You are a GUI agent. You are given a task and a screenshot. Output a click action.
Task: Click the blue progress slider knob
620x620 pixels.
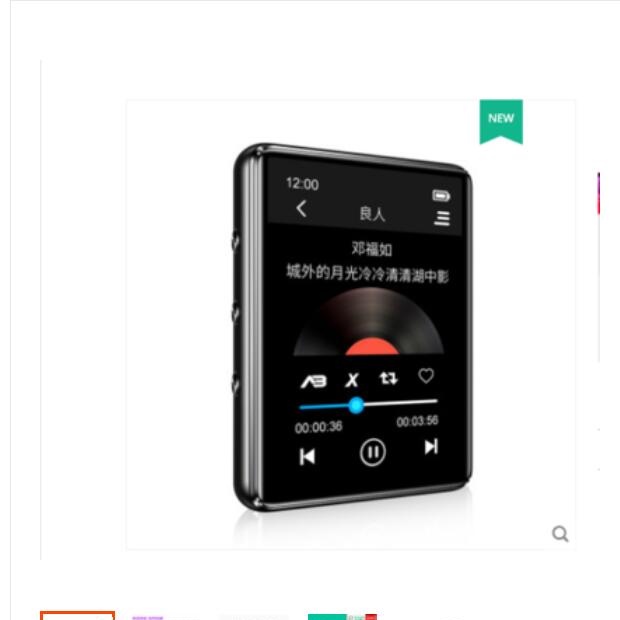pos(356,405)
